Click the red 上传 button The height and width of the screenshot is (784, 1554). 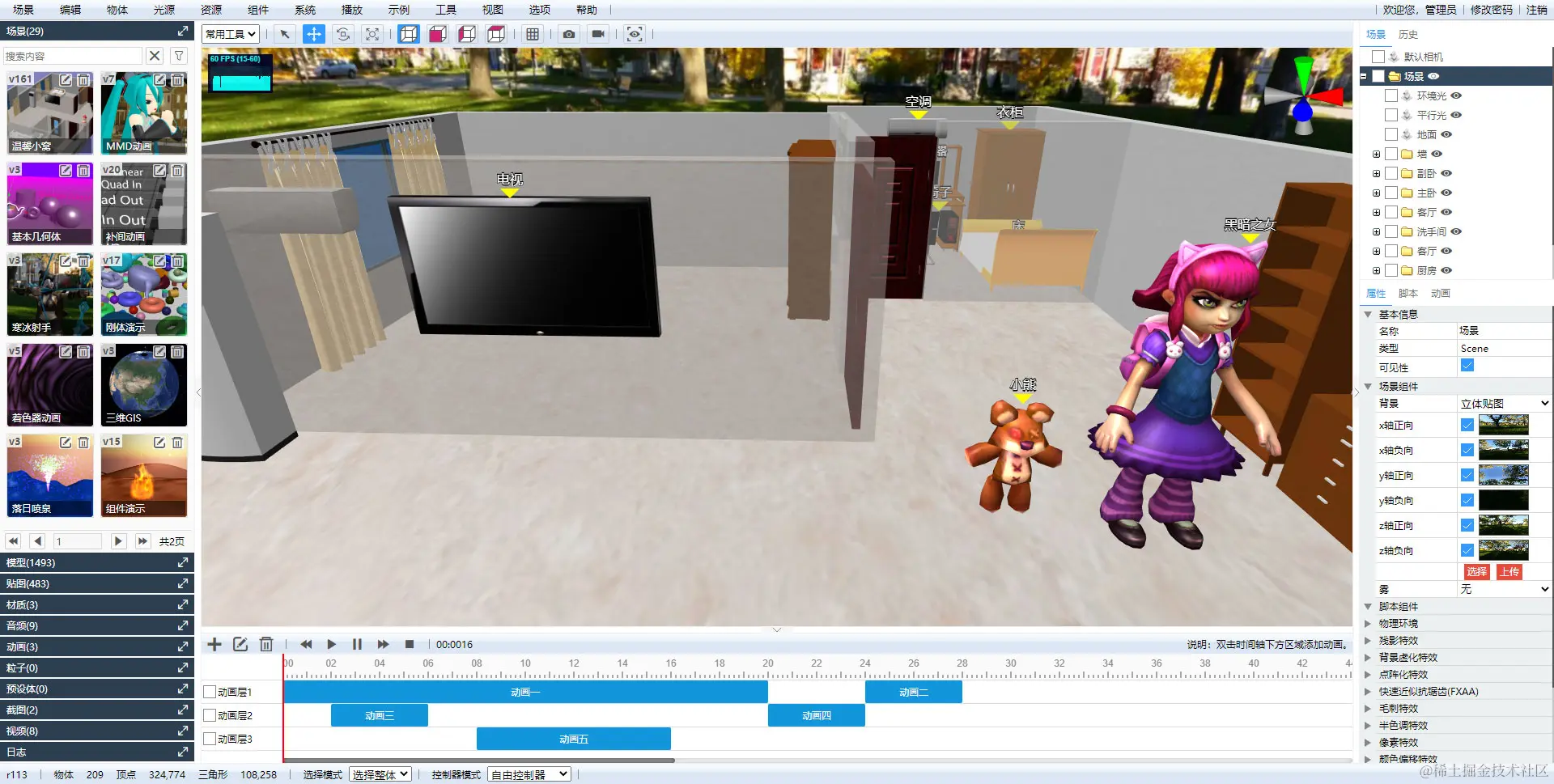tap(1509, 571)
